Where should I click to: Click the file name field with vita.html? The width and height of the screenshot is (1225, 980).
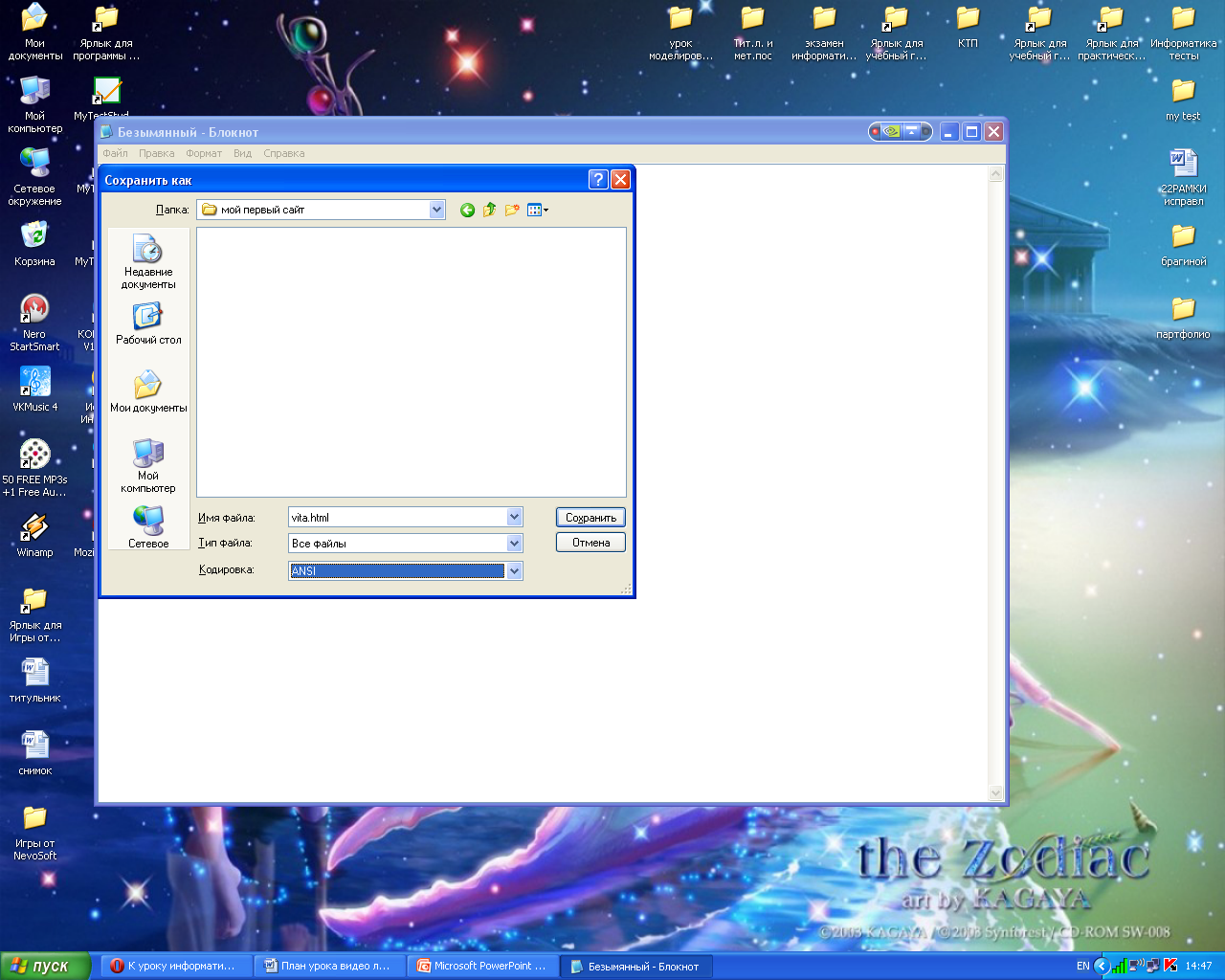(397, 517)
